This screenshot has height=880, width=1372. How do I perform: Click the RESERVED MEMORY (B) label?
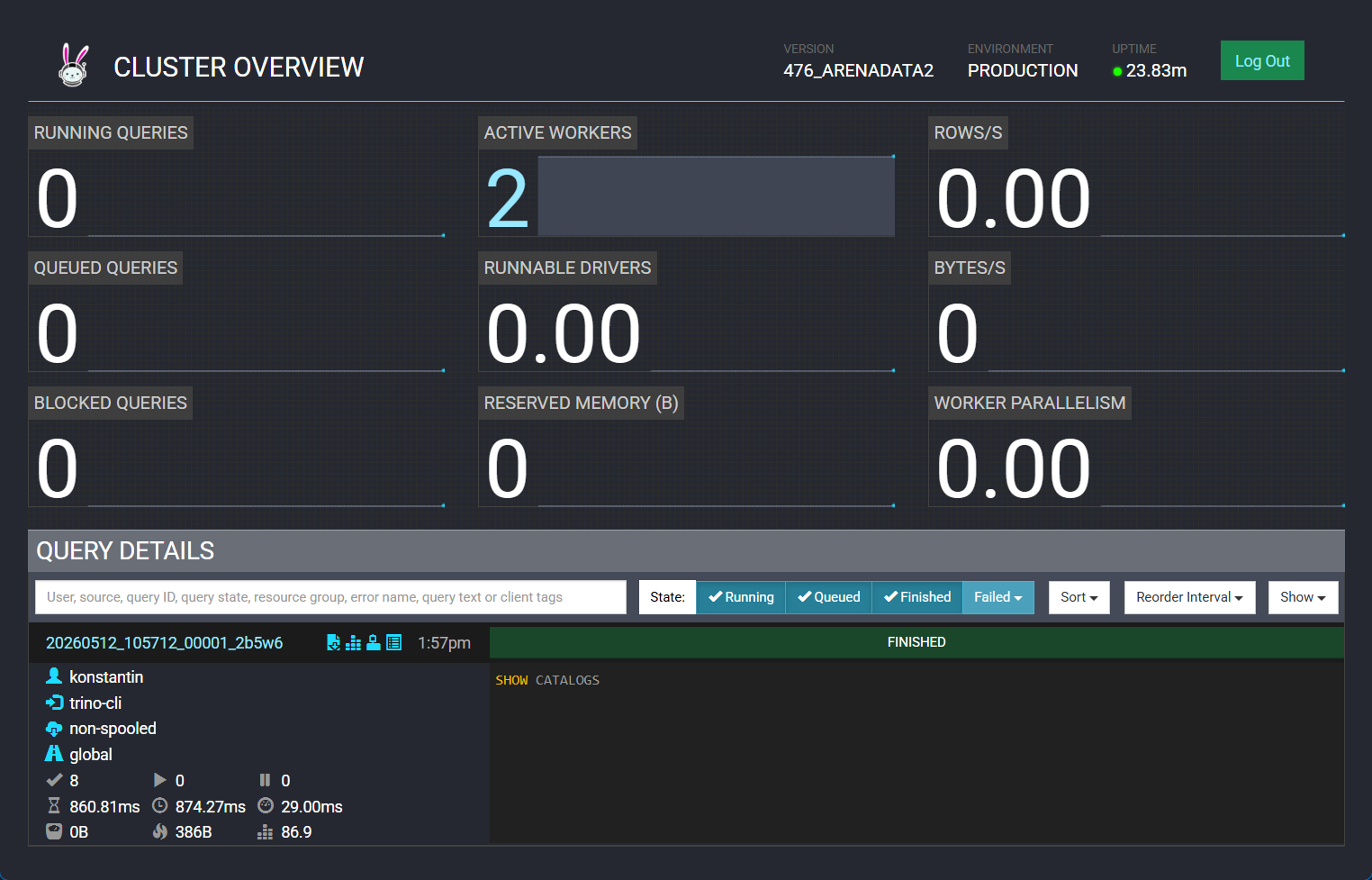pyautogui.click(x=581, y=403)
